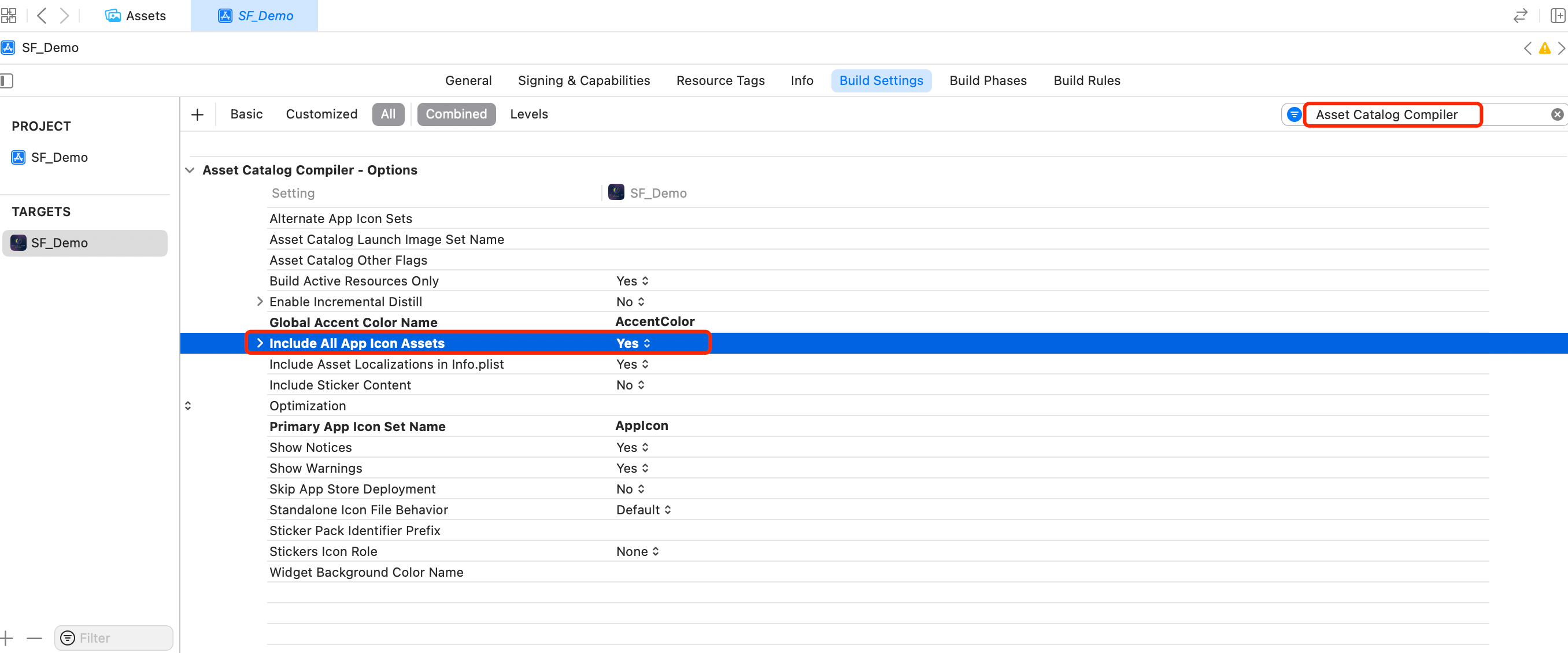Open Stickers Icon Role None popup

[x=637, y=551]
